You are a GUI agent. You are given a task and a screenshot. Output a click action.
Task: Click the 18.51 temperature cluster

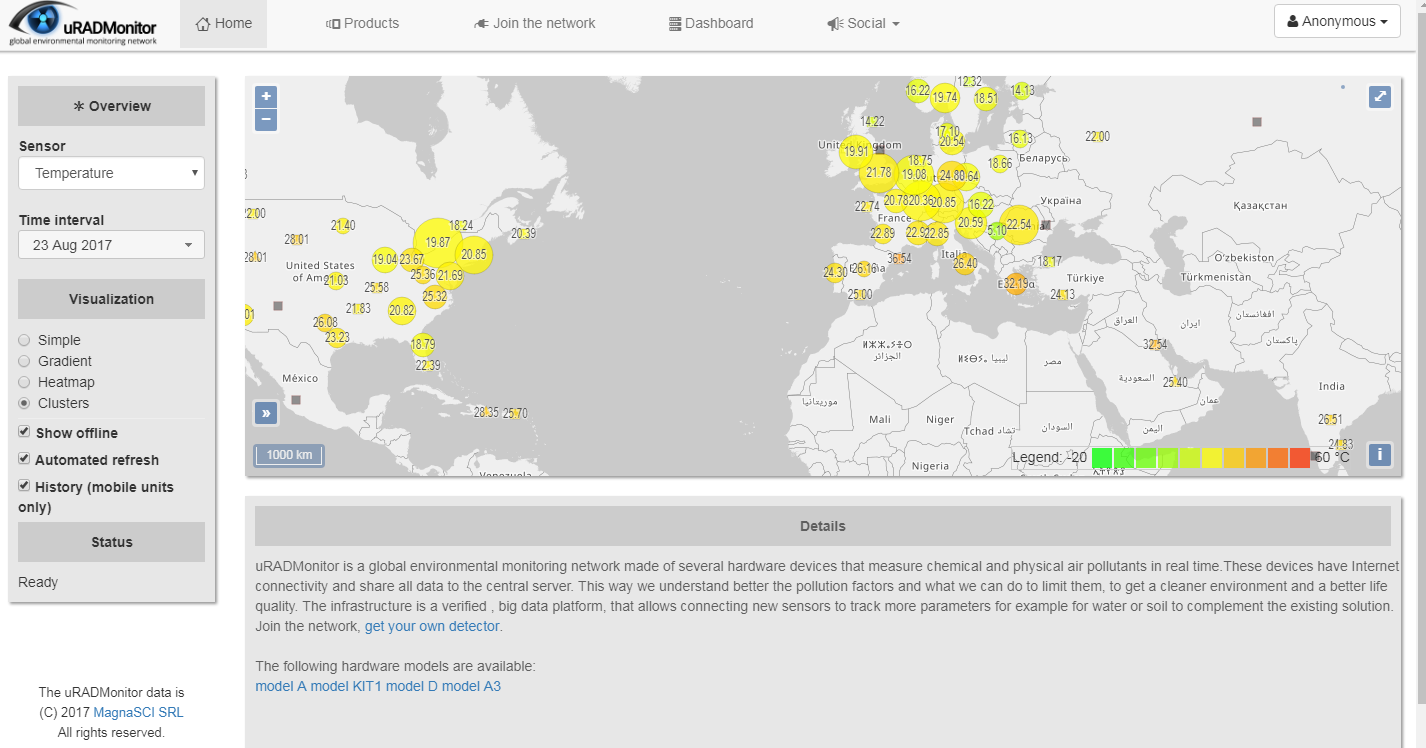986,98
